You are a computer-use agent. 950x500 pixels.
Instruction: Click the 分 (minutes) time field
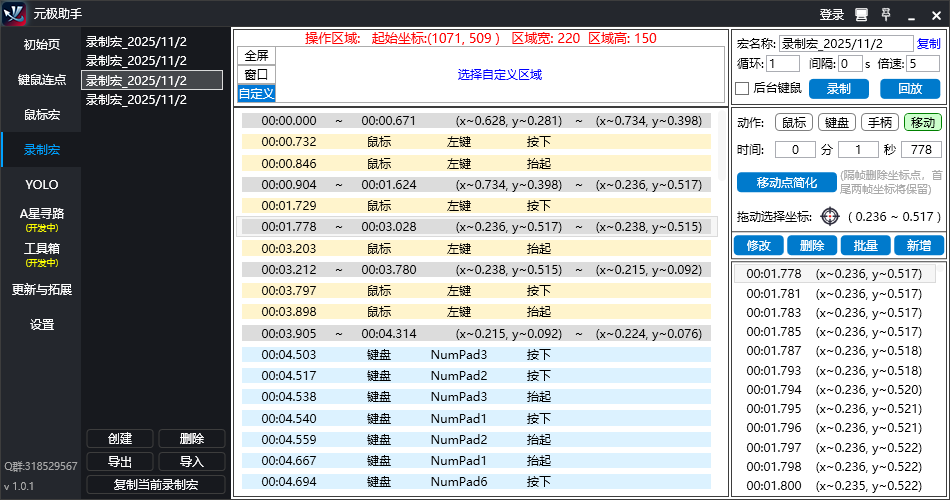click(x=795, y=150)
